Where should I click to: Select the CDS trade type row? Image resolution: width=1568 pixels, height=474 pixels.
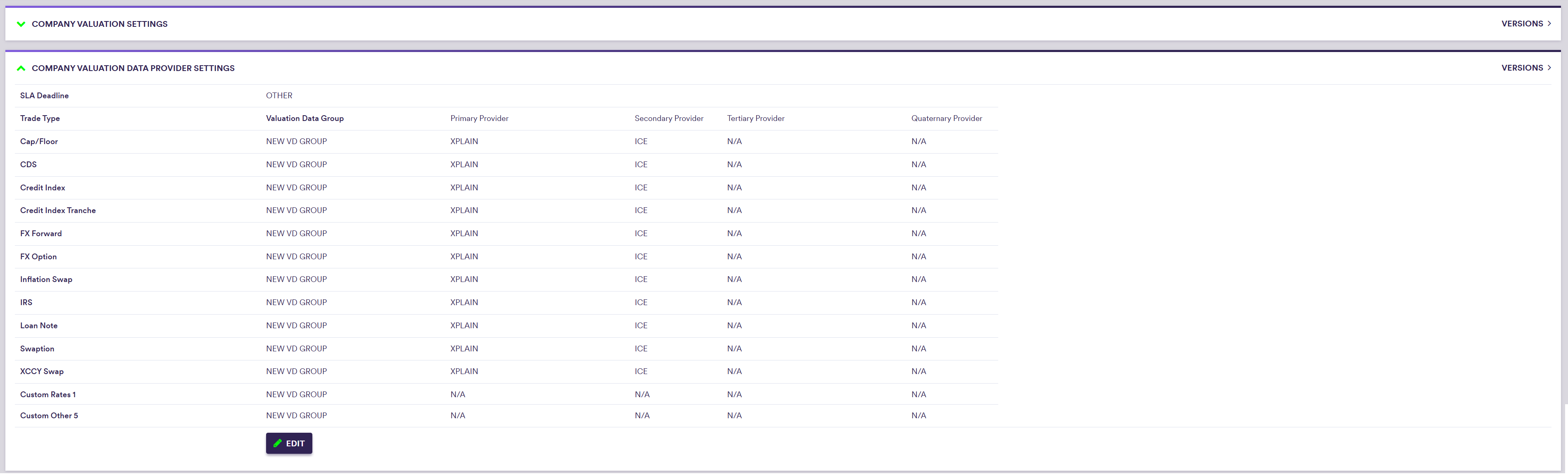[29, 165]
